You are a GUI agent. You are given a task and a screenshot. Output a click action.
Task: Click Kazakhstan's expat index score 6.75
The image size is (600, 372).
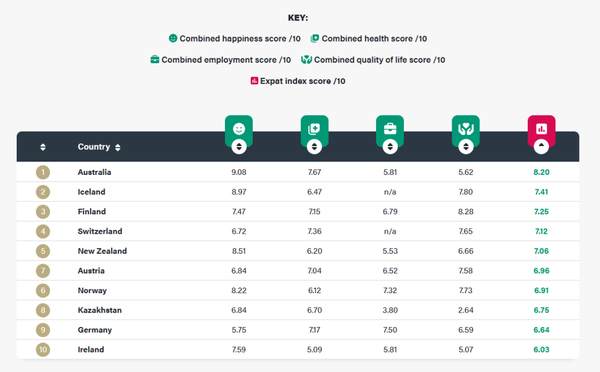[541, 310]
